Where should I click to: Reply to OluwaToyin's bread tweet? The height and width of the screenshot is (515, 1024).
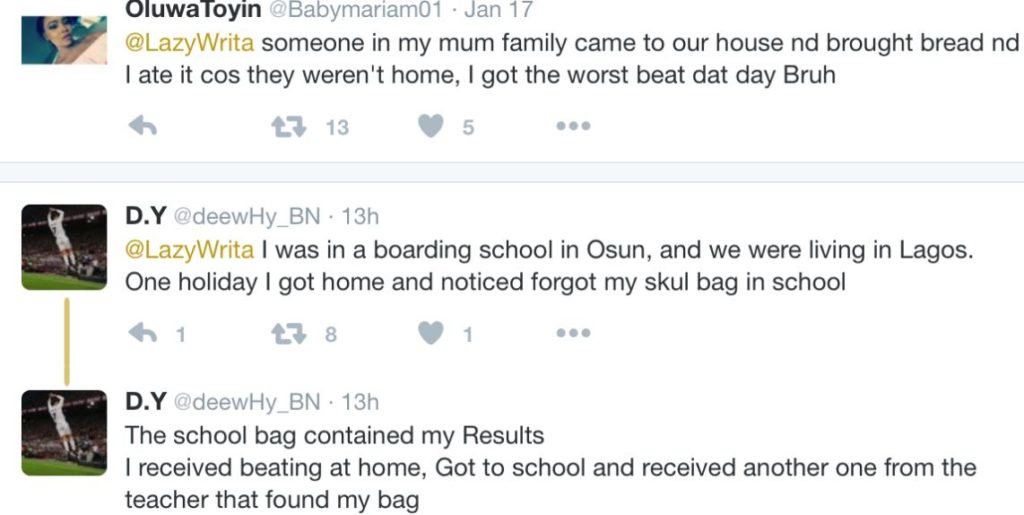click(x=143, y=127)
